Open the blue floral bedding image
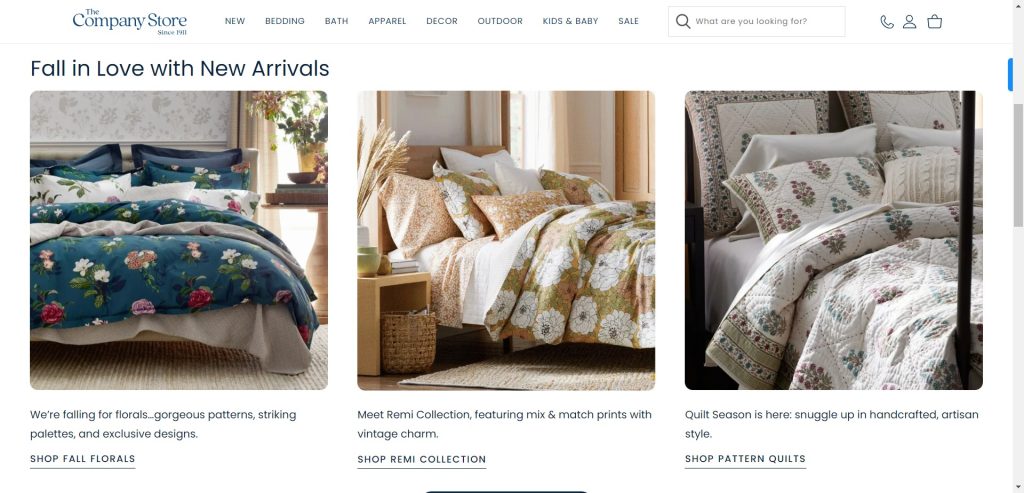1024x493 pixels. [179, 240]
